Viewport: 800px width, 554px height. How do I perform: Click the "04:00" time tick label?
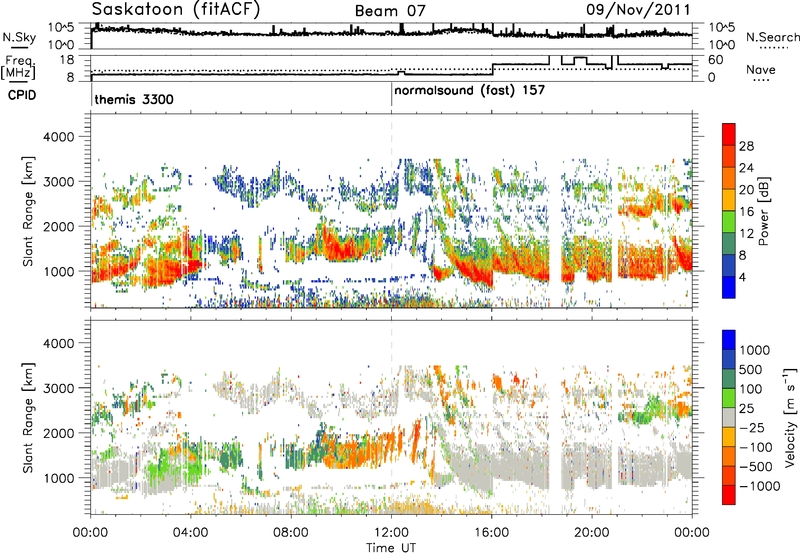[191, 533]
